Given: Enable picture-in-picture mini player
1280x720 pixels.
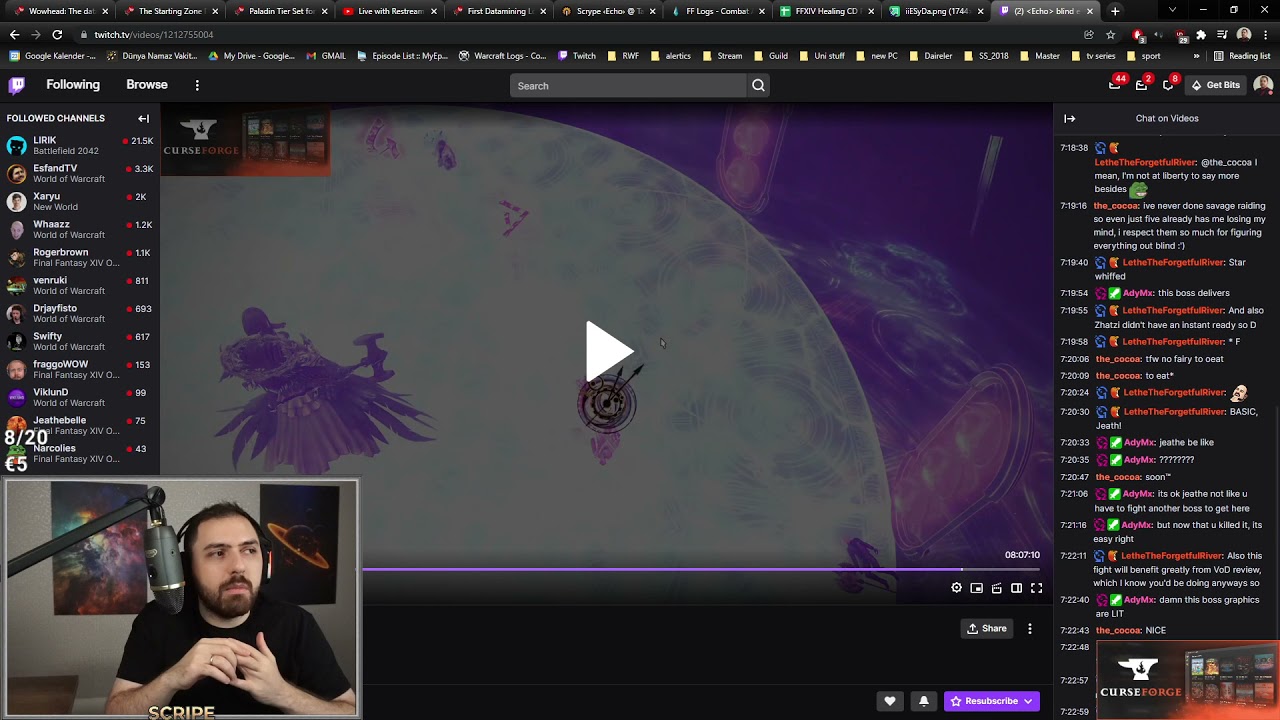Looking at the screenshot, I should 976,588.
